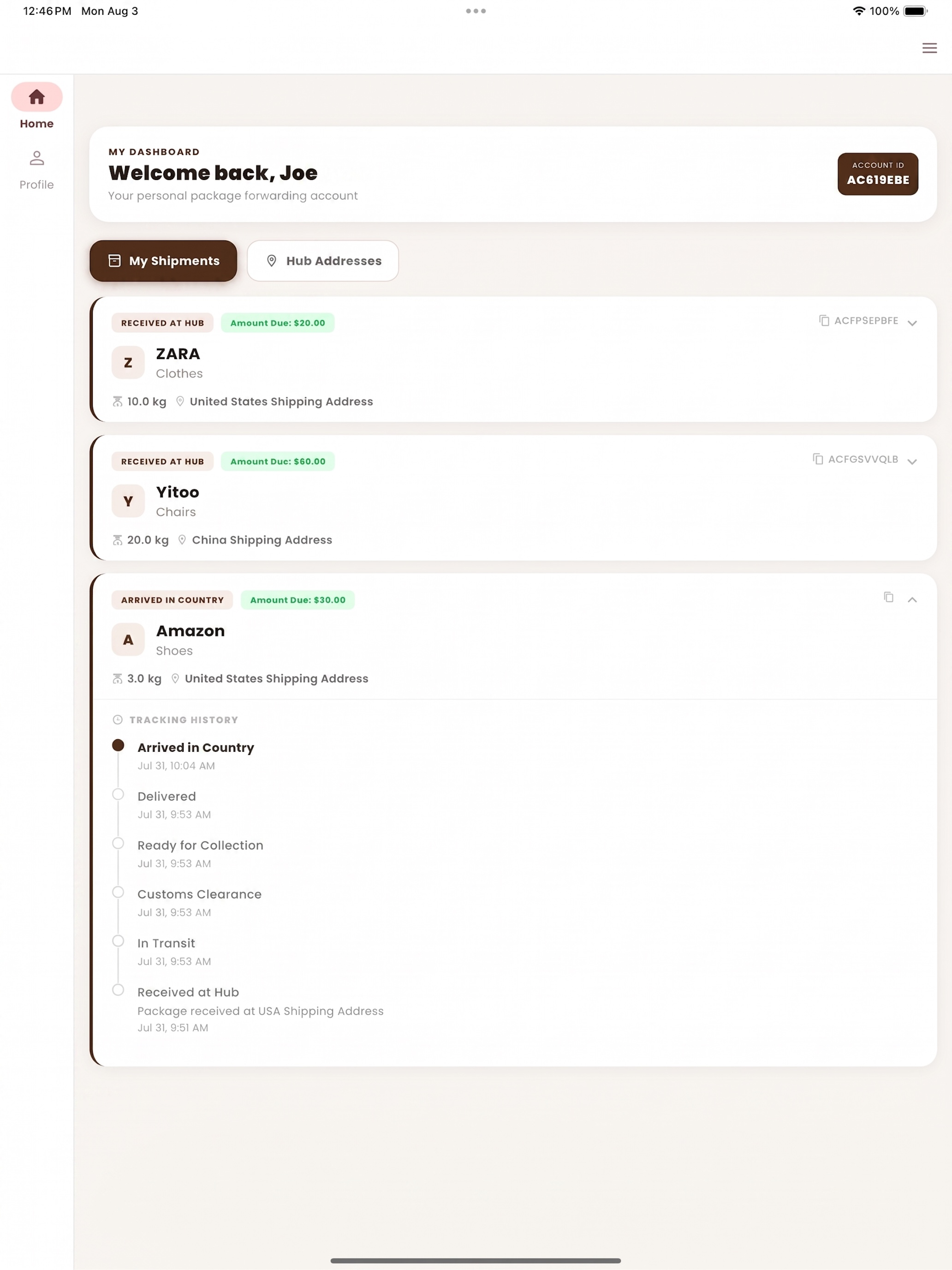
Task: Tap the home indicator bar at bottom
Action: pyautogui.click(x=476, y=1261)
